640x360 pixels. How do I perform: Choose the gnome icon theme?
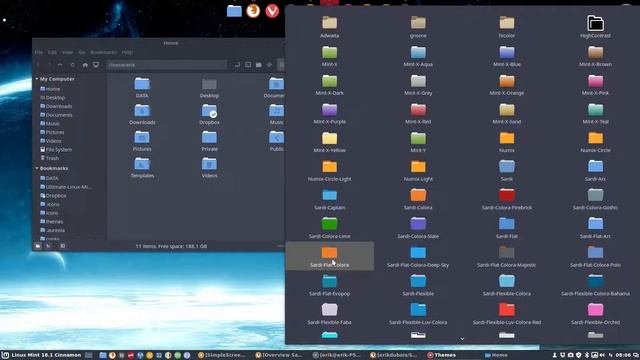[x=418, y=27]
